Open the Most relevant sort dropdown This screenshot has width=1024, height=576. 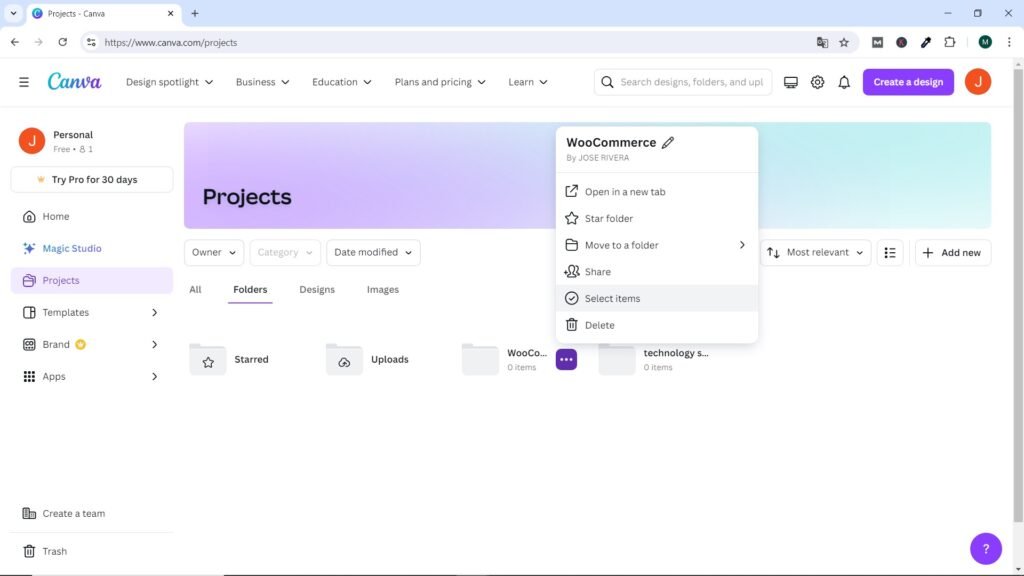(x=817, y=253)
